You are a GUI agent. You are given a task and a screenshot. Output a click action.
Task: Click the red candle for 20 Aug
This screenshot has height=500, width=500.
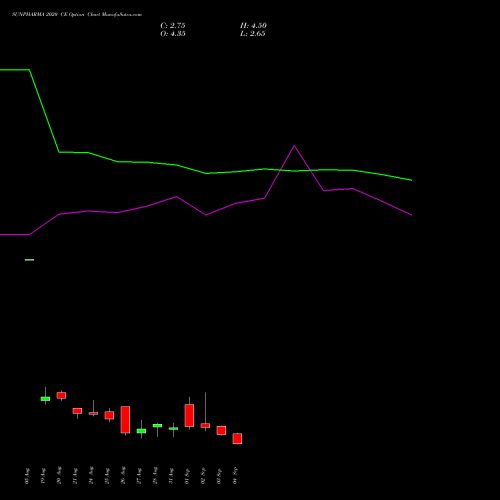click(61, 395)
